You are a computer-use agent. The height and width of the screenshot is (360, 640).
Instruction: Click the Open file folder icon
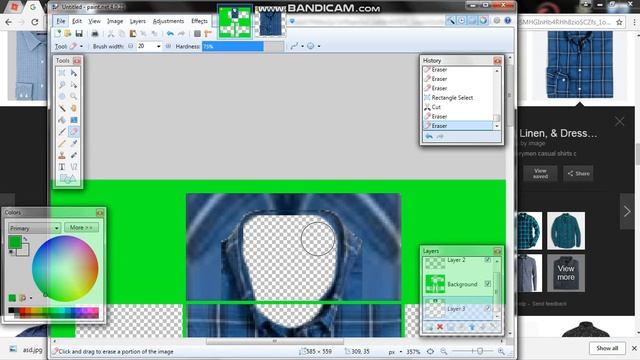[68, 33]
